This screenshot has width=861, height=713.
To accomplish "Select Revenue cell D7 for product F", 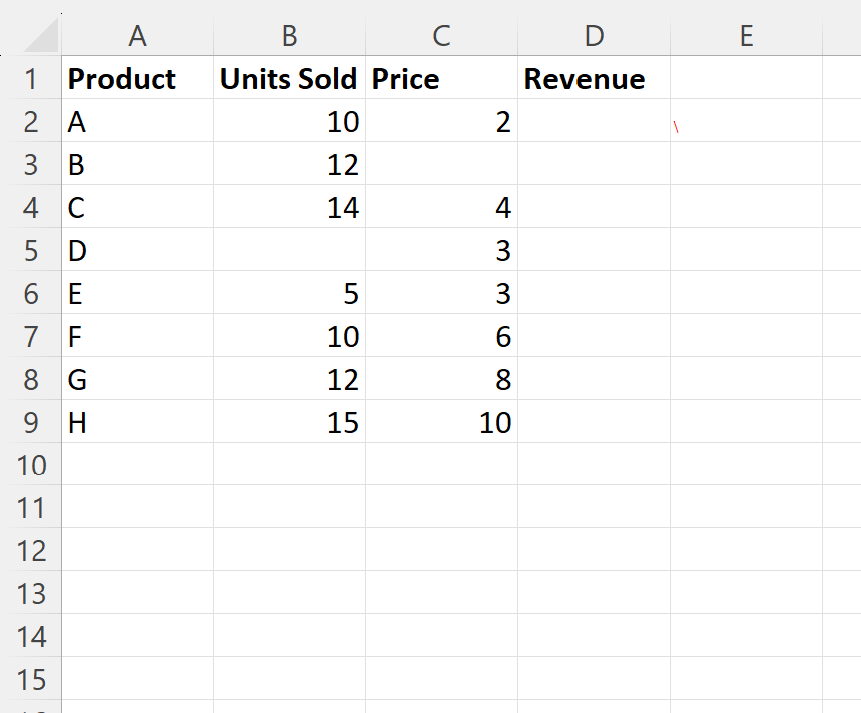I will pyautogui.click(x=594, y=336).
